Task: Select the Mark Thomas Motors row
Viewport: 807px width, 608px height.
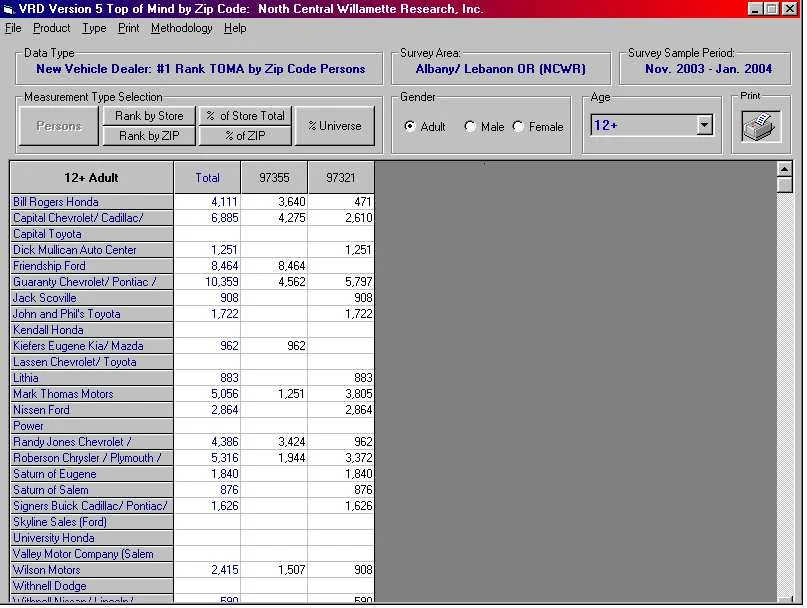Action: (x=92, y=393)
